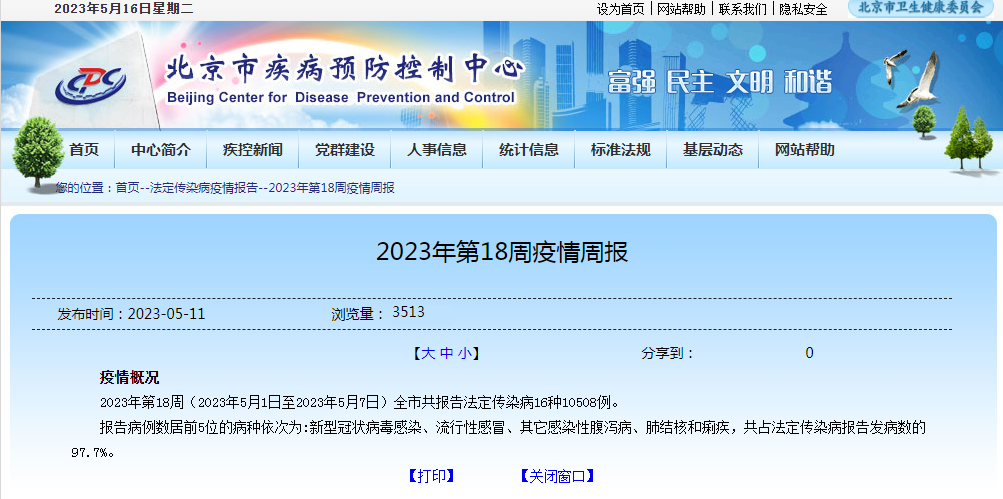Set font size to 大
The width and height of the screenshot is (1003, 499).
click(427, 353)
